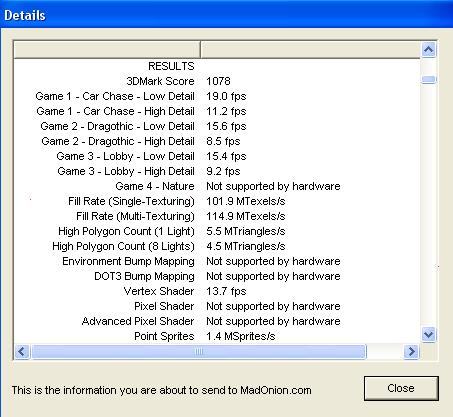Click the Close button

[x=401, y=388]
